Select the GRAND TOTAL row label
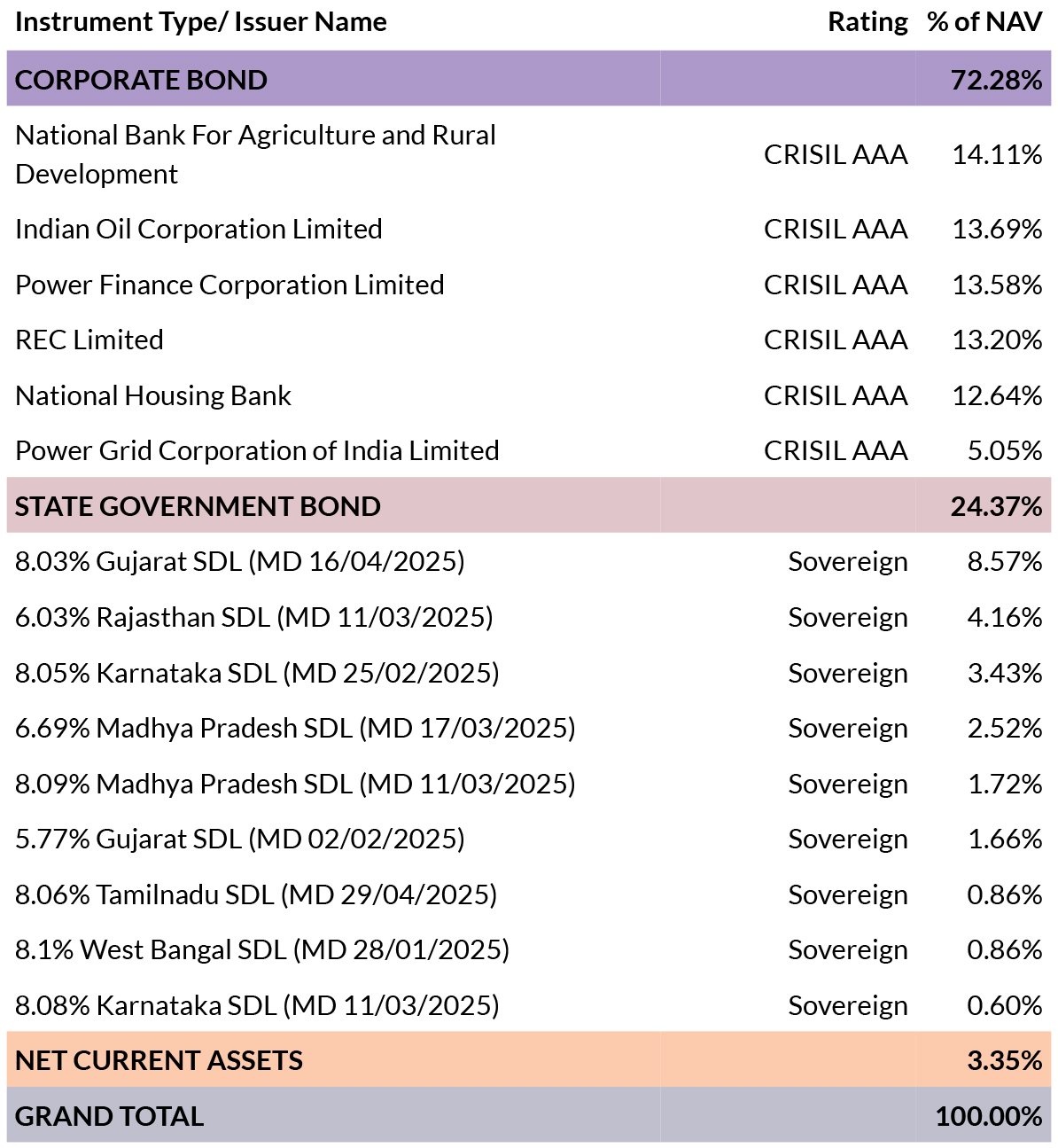 (109, 1116)
